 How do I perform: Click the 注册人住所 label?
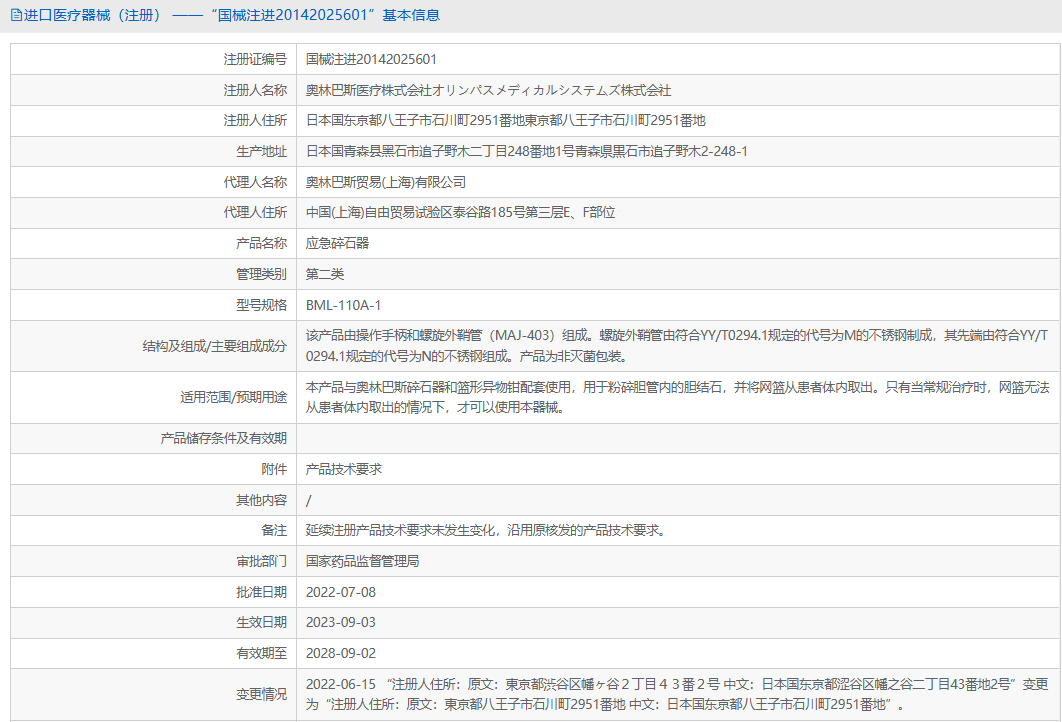pyautogui.click(x=255, y=121)
